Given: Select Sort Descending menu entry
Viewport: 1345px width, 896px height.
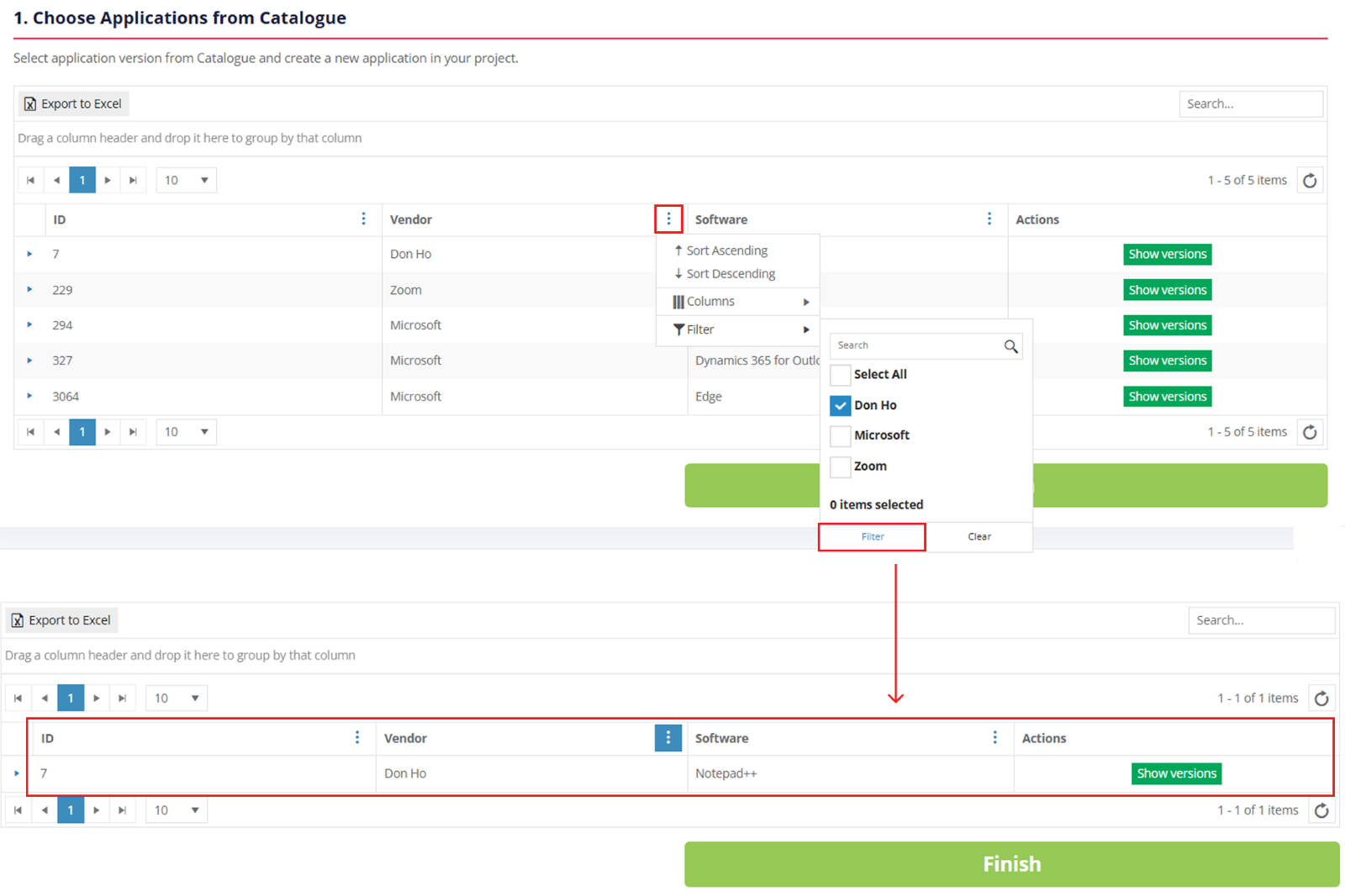Looking at the screenshot, I should 730,274.
